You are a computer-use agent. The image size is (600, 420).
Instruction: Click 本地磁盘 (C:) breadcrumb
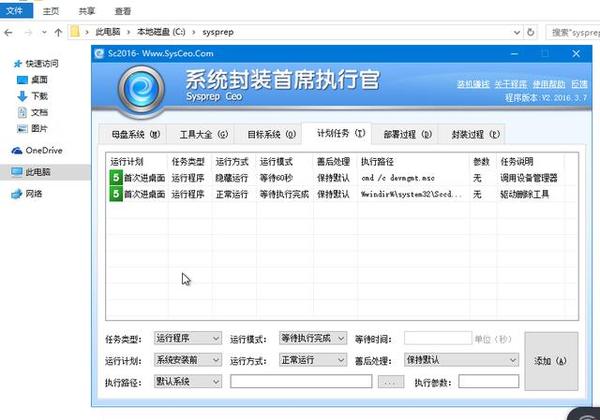pyautogui.click(x=161, y=32)
